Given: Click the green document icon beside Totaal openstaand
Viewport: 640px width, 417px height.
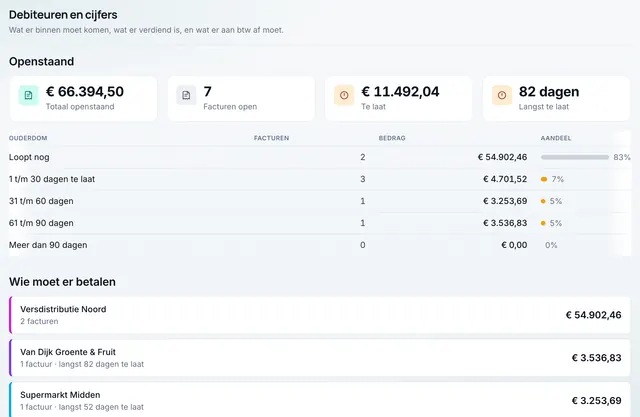Looking at the screenshot, I should pos(29,95).
